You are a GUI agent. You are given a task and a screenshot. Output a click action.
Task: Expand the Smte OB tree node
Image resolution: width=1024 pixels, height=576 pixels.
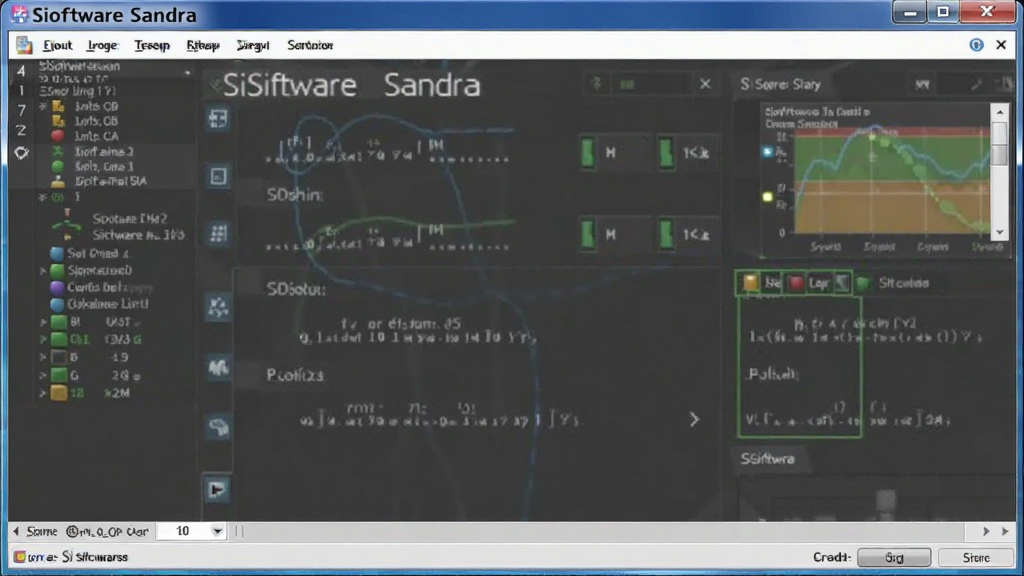42,106
